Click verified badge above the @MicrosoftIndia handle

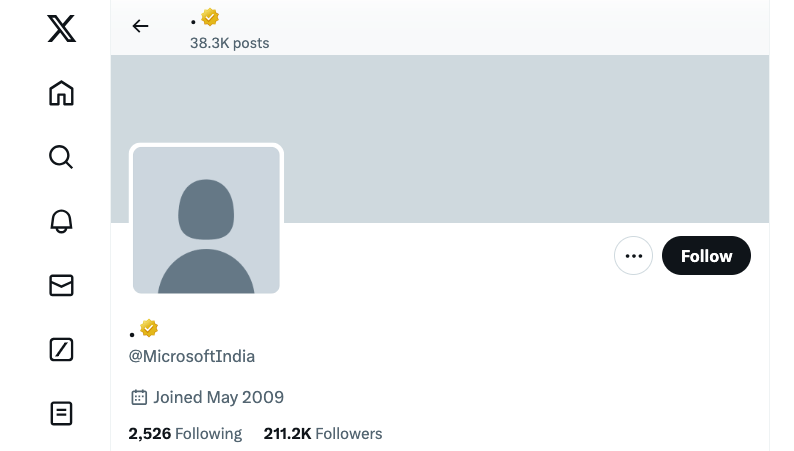pos(149,328)
